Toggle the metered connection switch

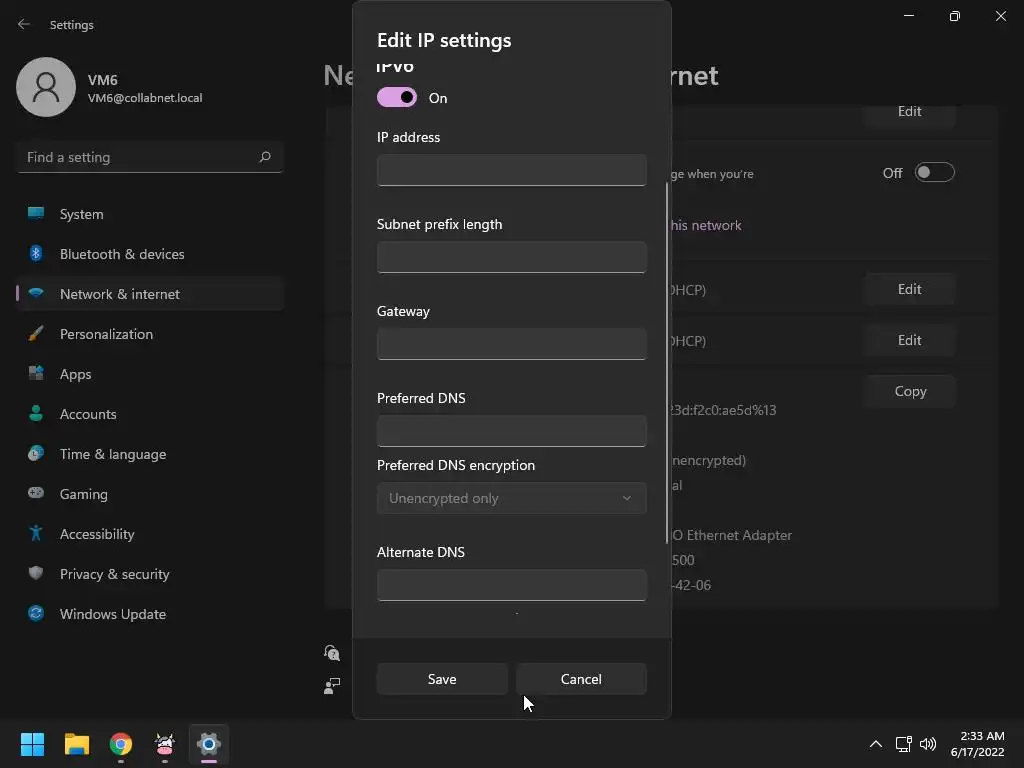pos(934,173)
